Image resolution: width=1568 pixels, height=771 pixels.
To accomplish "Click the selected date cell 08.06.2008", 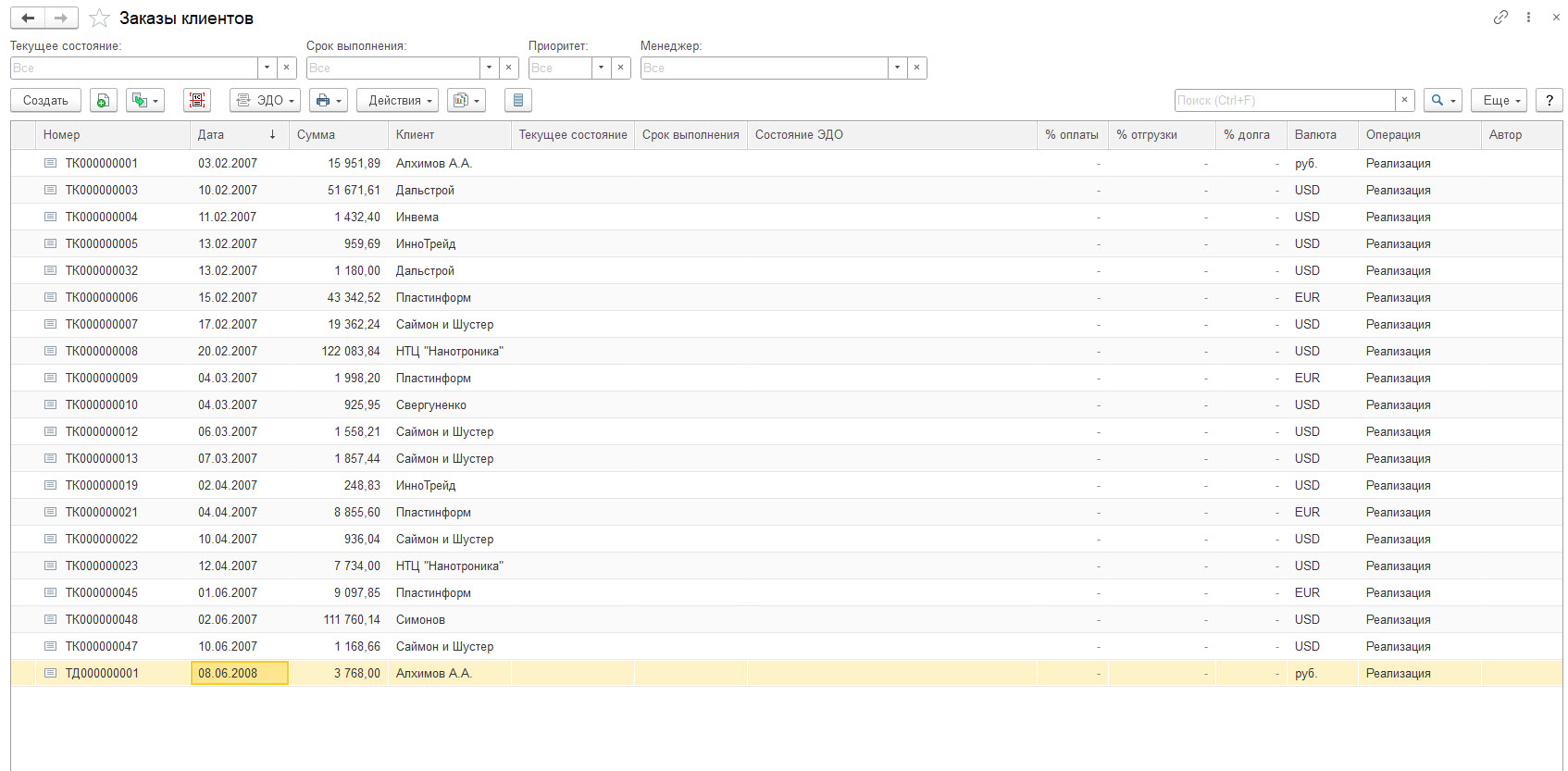I will [240, 673].
